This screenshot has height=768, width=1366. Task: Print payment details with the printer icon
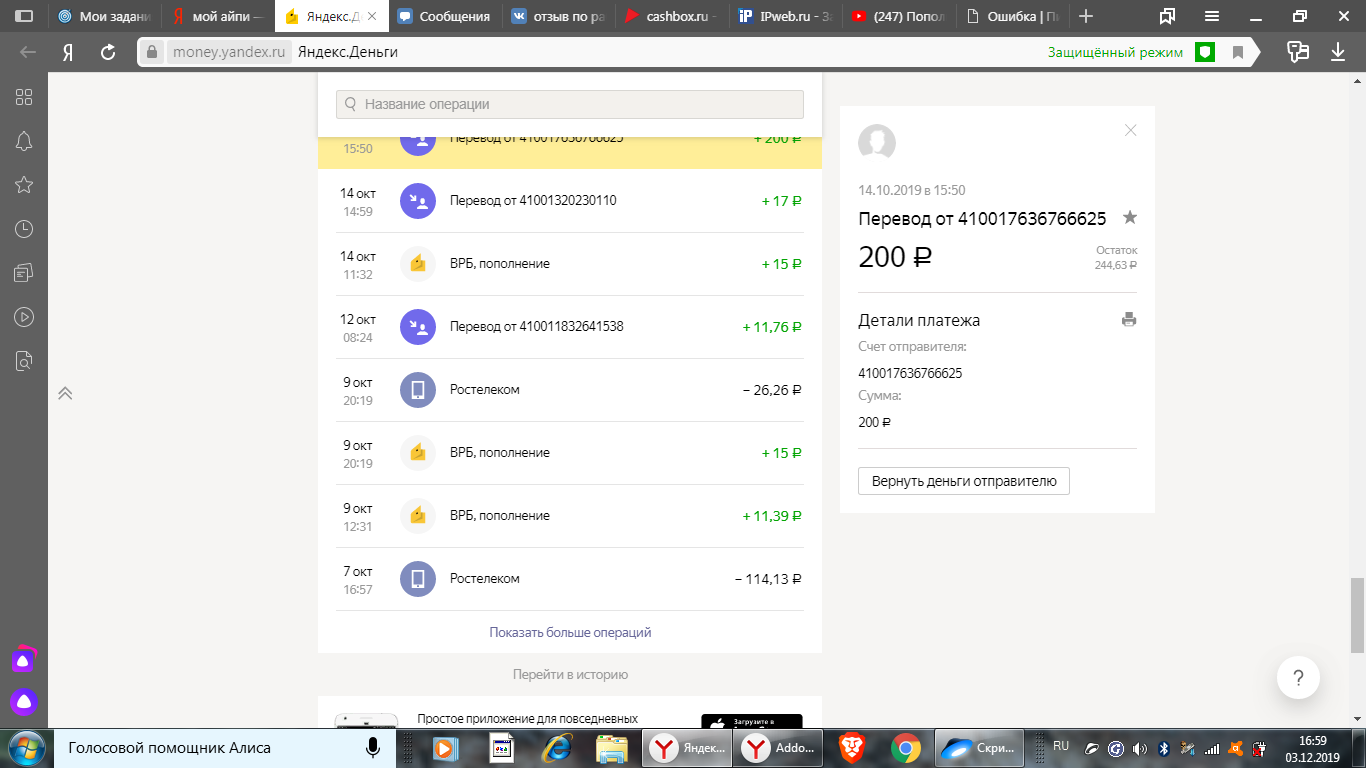1129,320
